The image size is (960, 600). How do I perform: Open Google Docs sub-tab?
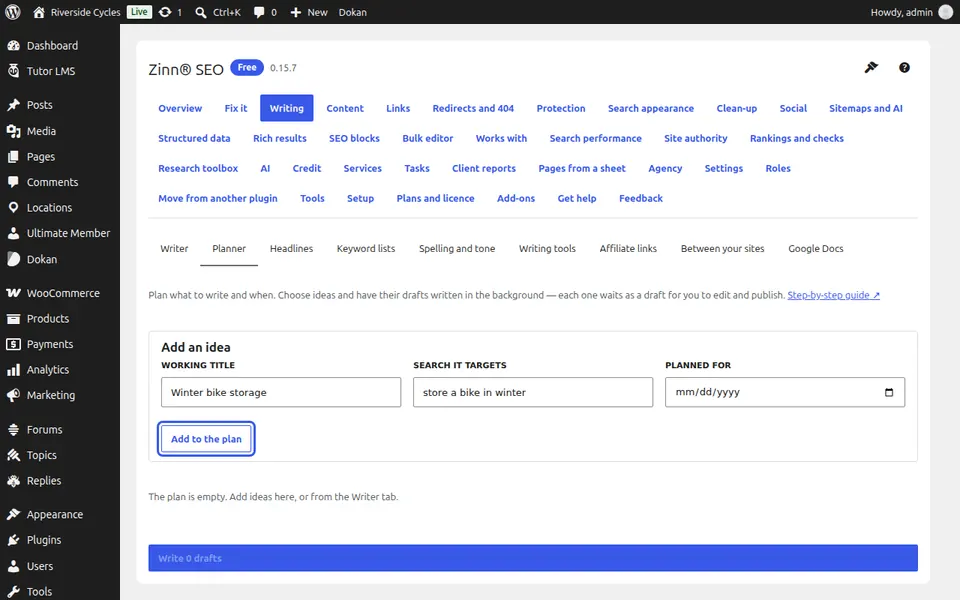(x=816, y=249)
